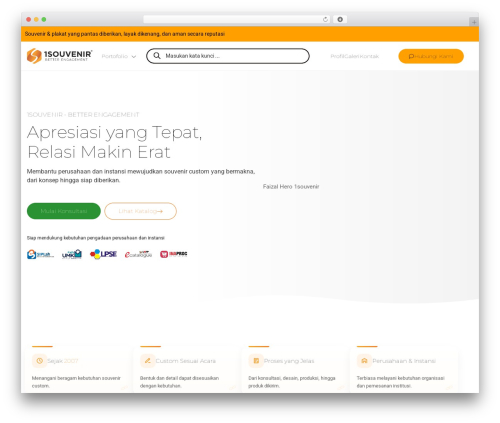
Task: Click the Faizal Hero 1souvenir image placeholder
Action: click(x=291, y=187)
